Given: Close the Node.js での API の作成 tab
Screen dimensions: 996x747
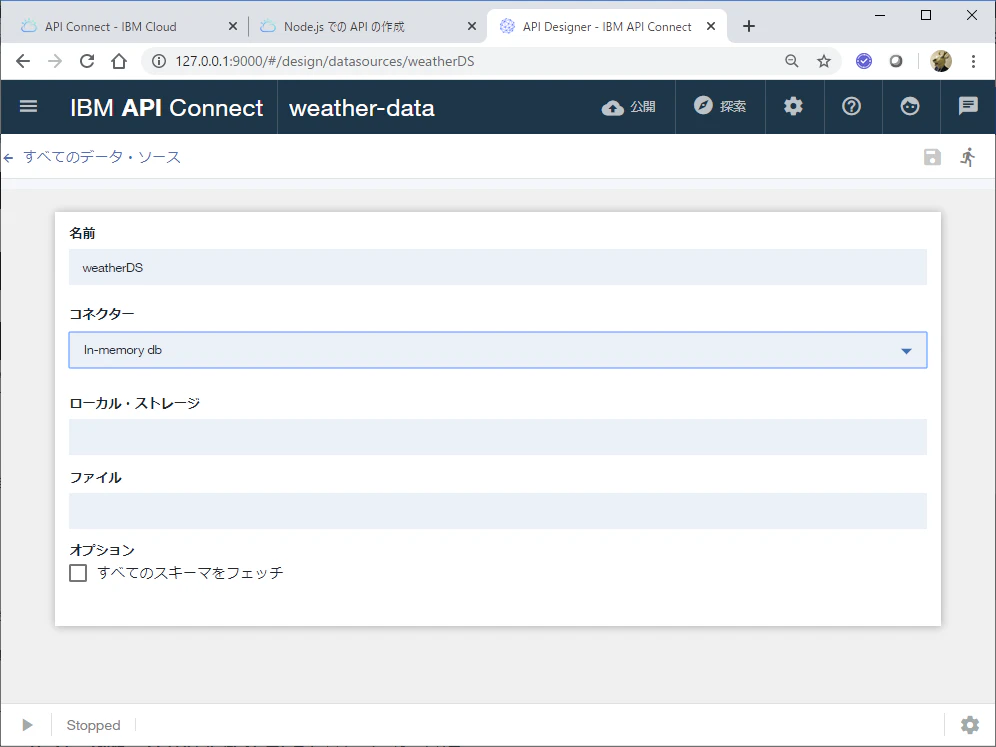Looking at the screenshot, I should click(x=472, y=27).
